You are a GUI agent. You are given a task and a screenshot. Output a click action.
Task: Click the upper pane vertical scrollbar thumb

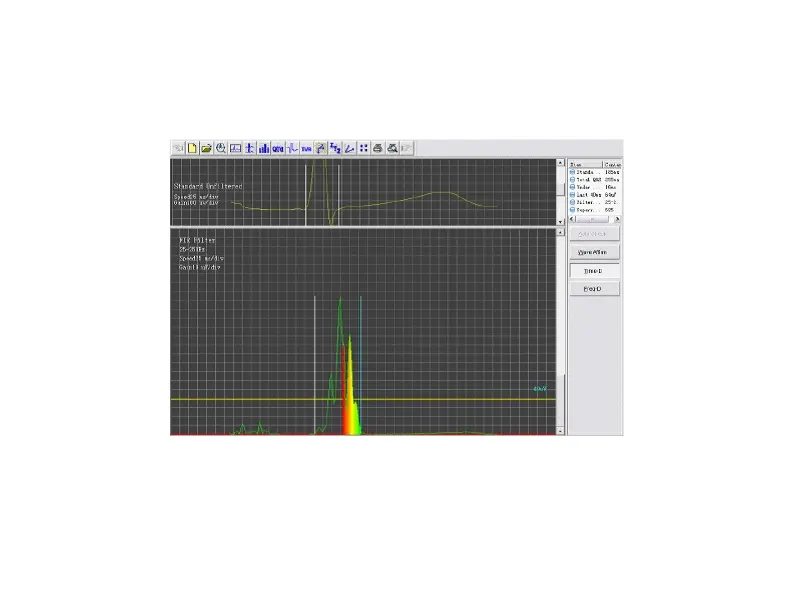(560, 189)
